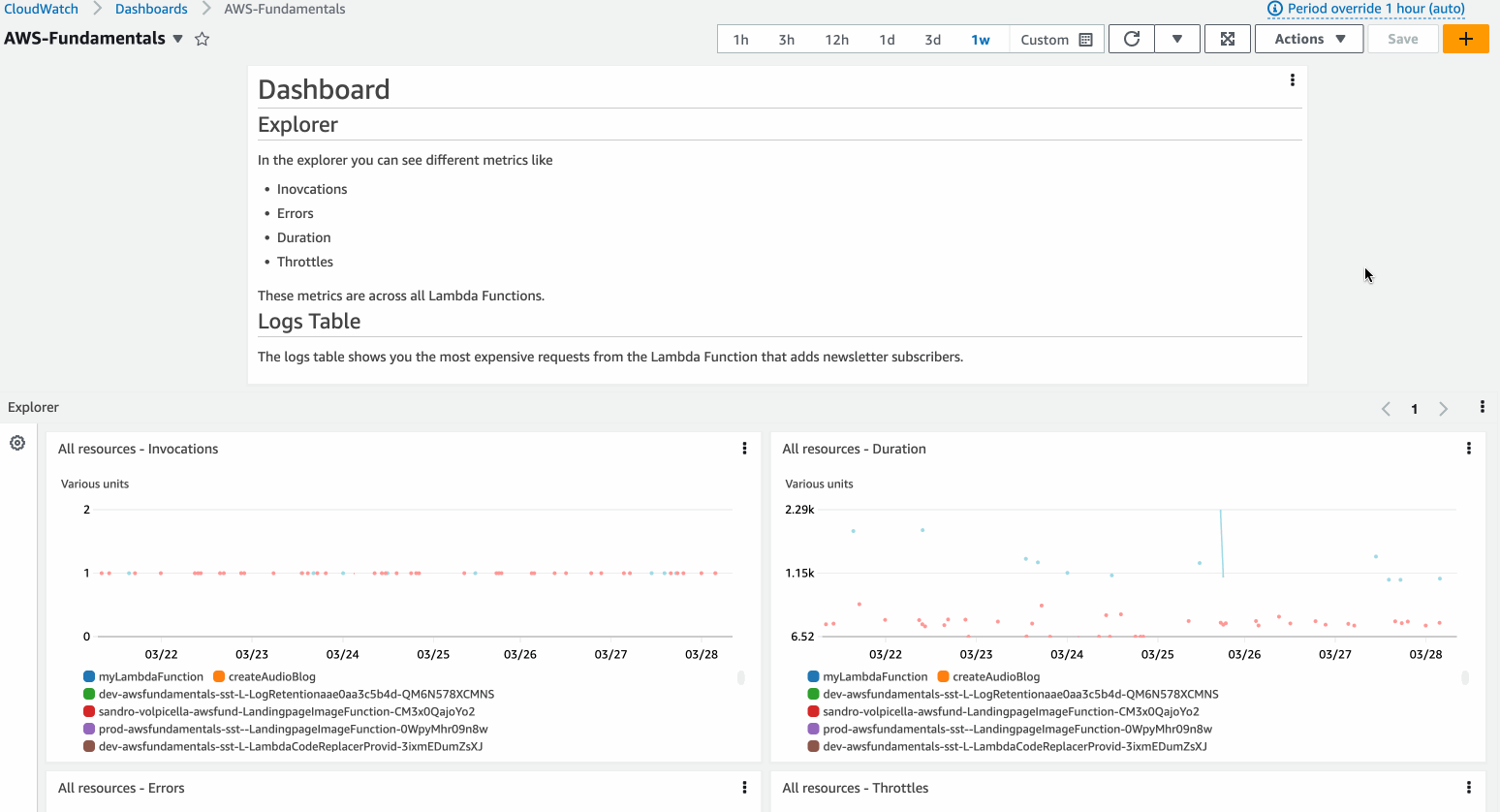Click the orange add widget button
This screenshot has height=812, width=1500.
1465,39
